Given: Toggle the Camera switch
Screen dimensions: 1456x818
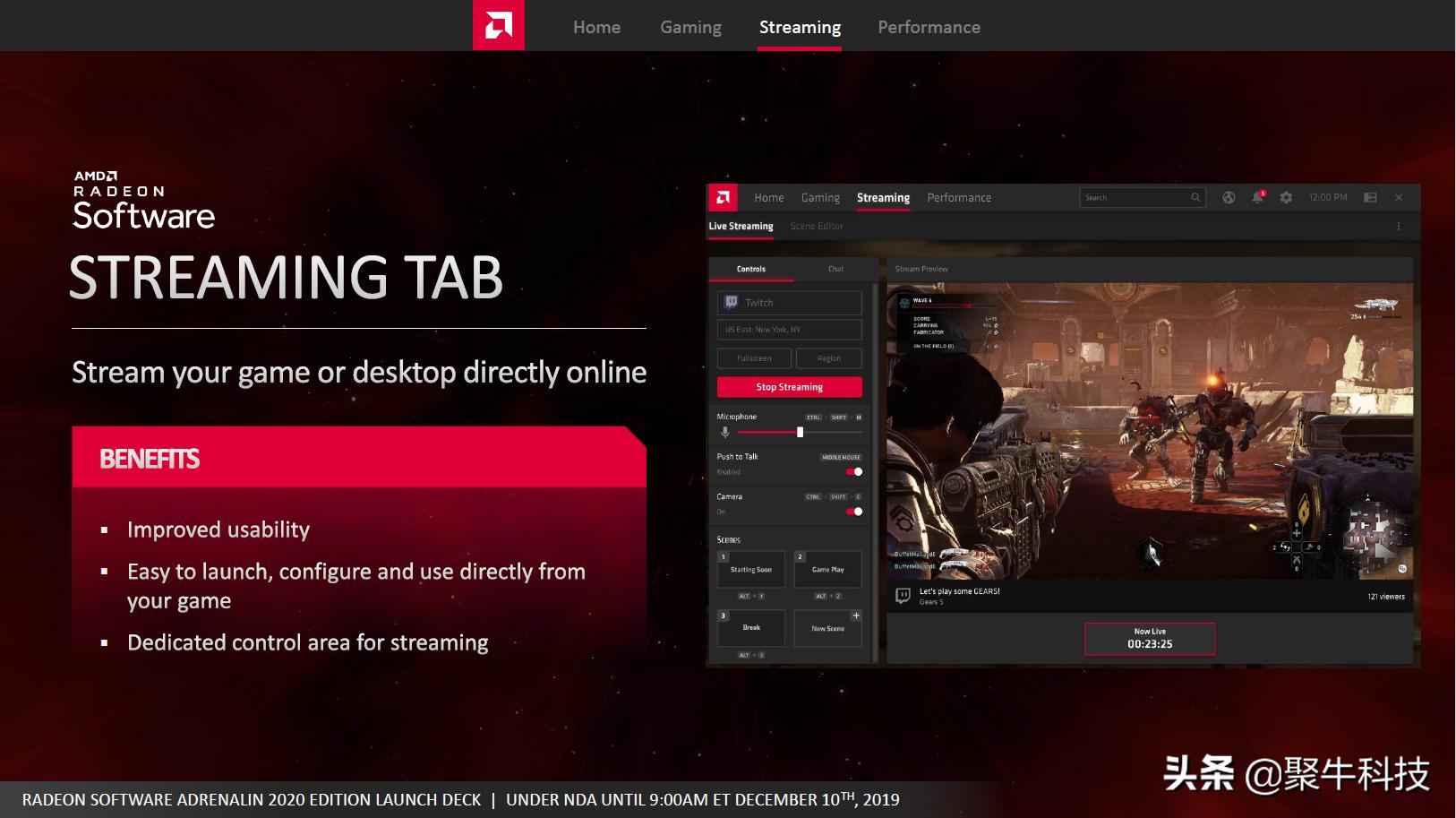Looking at the screenshot, I should click(854, 512).
